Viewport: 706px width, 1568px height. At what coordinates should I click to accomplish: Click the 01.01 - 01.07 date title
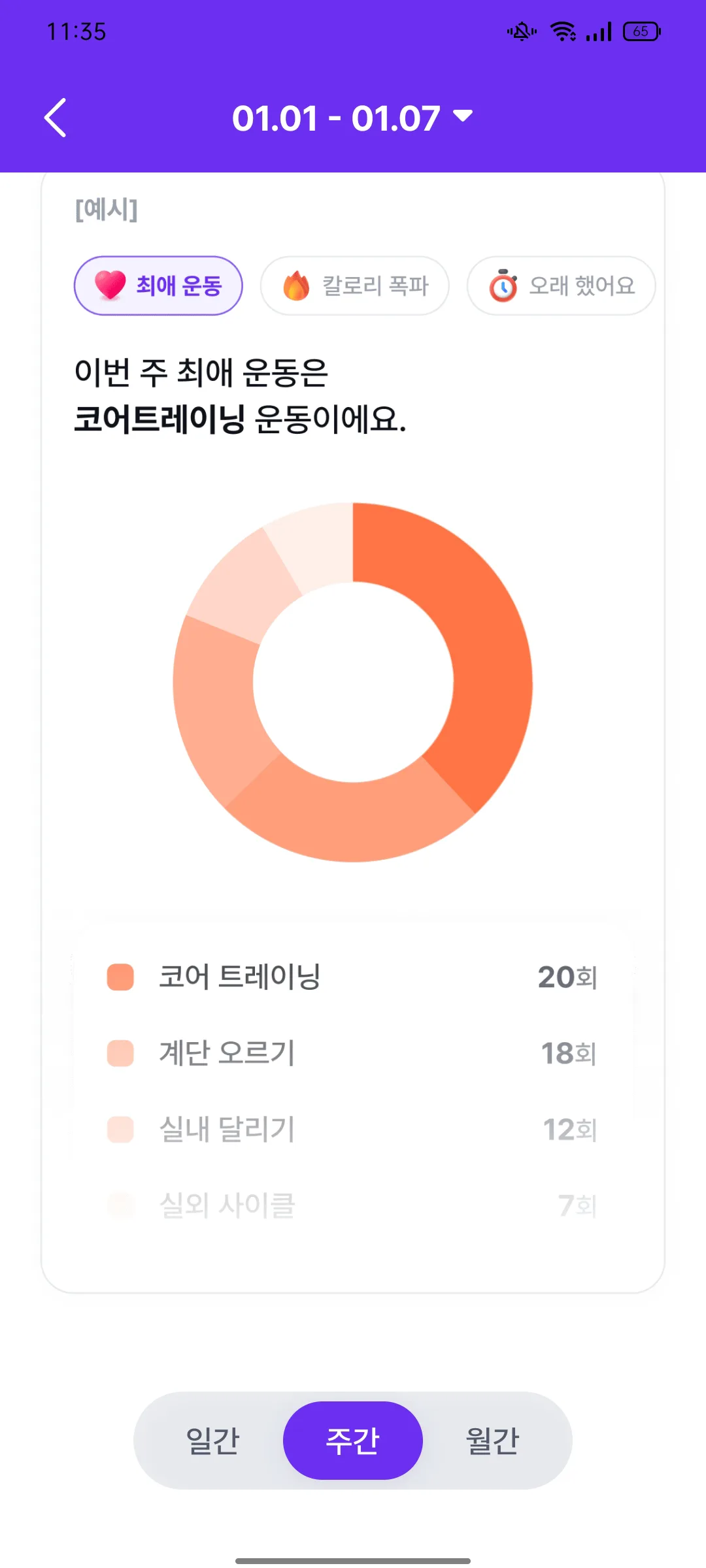pos(336,118)
